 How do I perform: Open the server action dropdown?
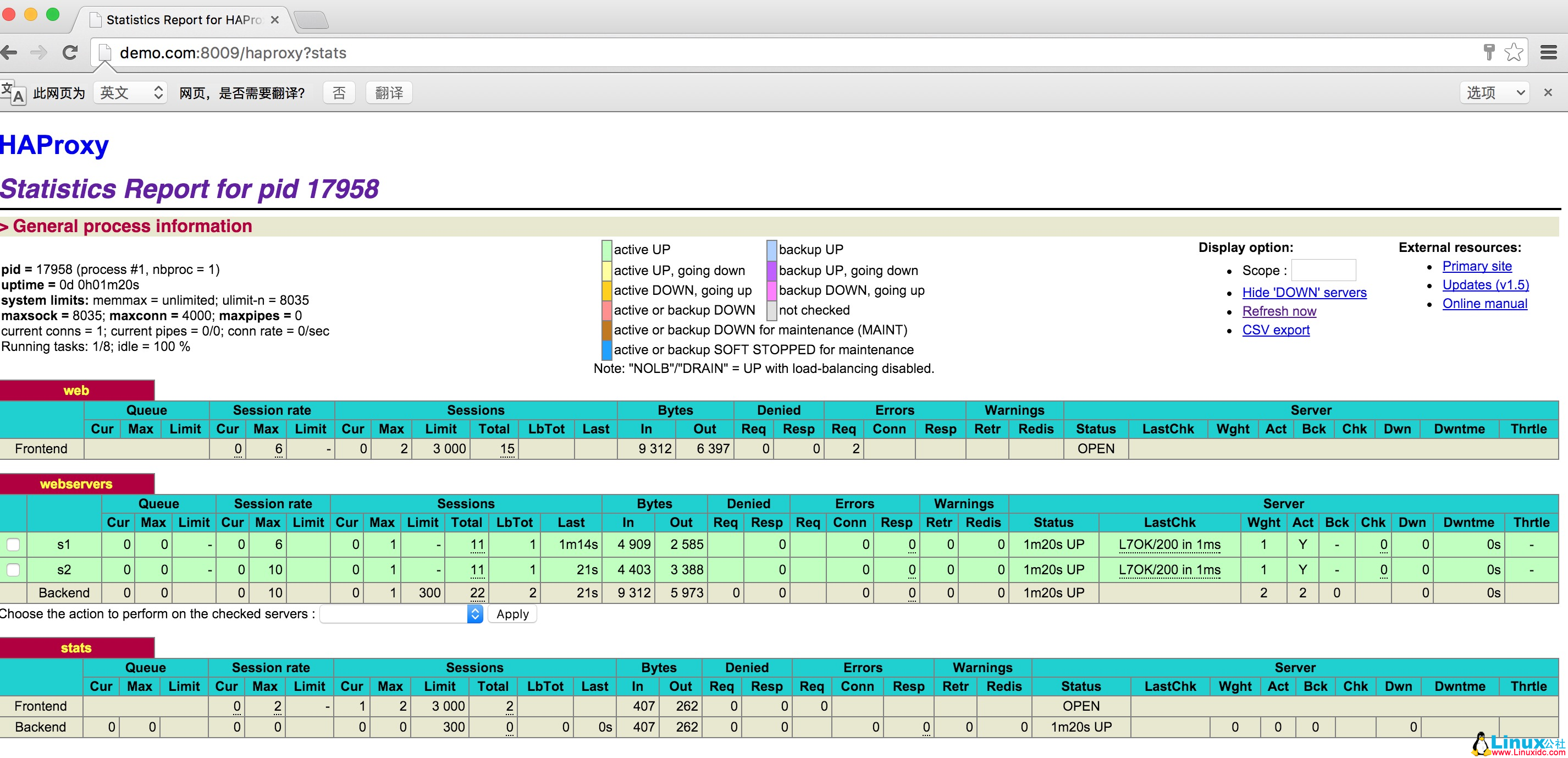(401, 614)
